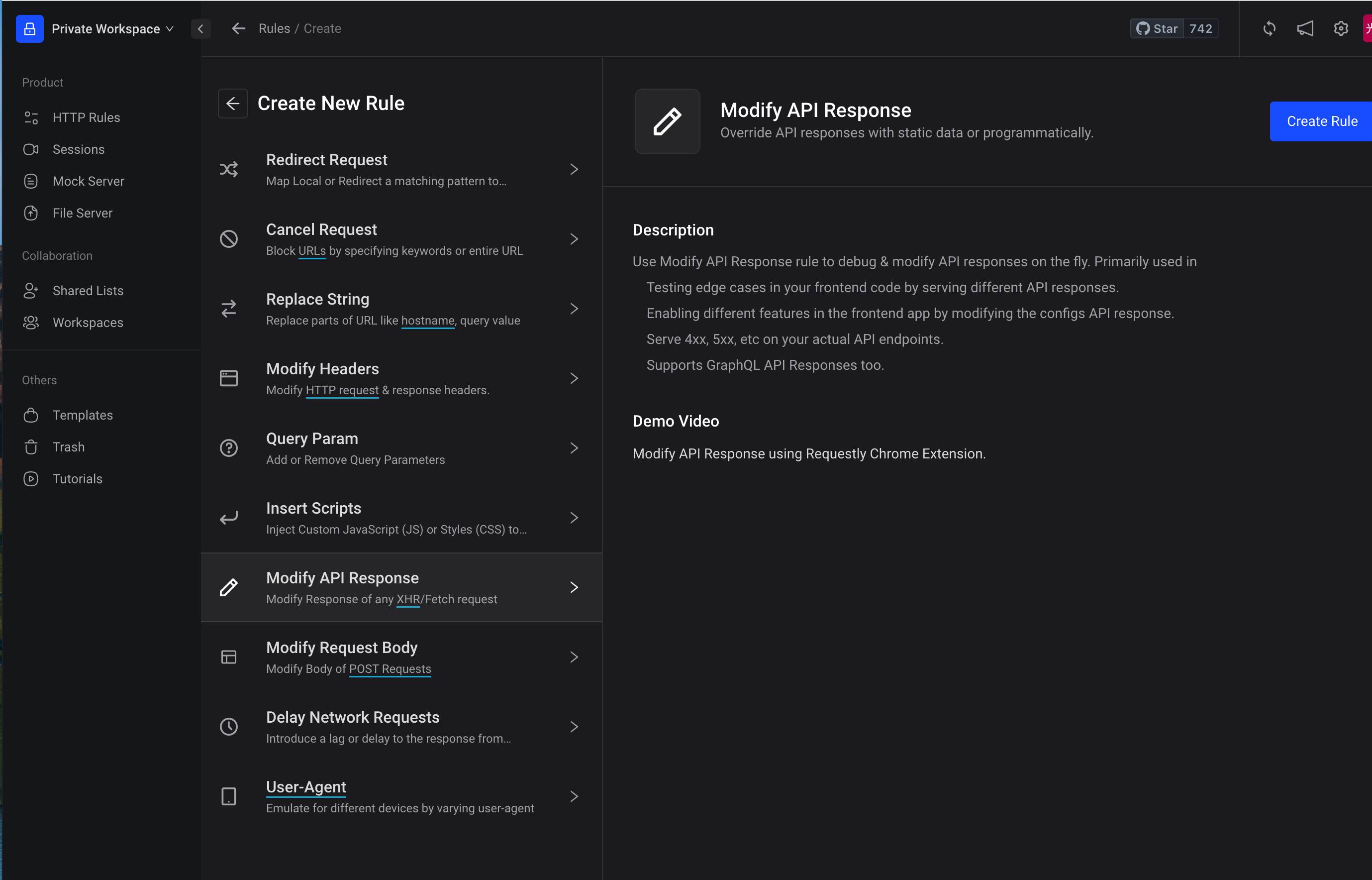The width and height of the screenshot is (1372, 880).
Task: Open Mock Server in sidebar
Action: pos(88,181)
